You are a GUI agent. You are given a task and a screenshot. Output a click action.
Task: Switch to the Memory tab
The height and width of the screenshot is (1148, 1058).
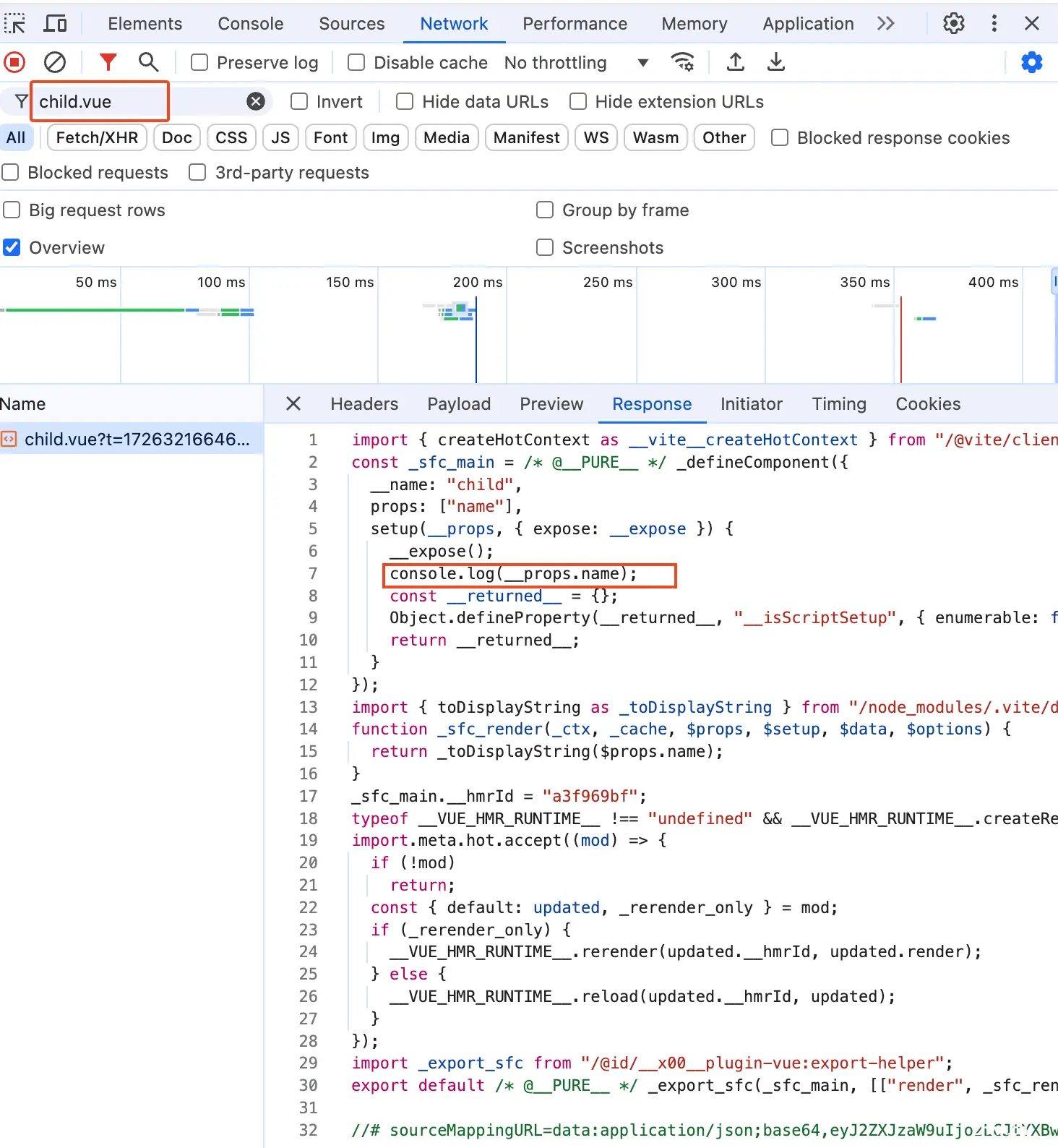(x=694, y=24)
